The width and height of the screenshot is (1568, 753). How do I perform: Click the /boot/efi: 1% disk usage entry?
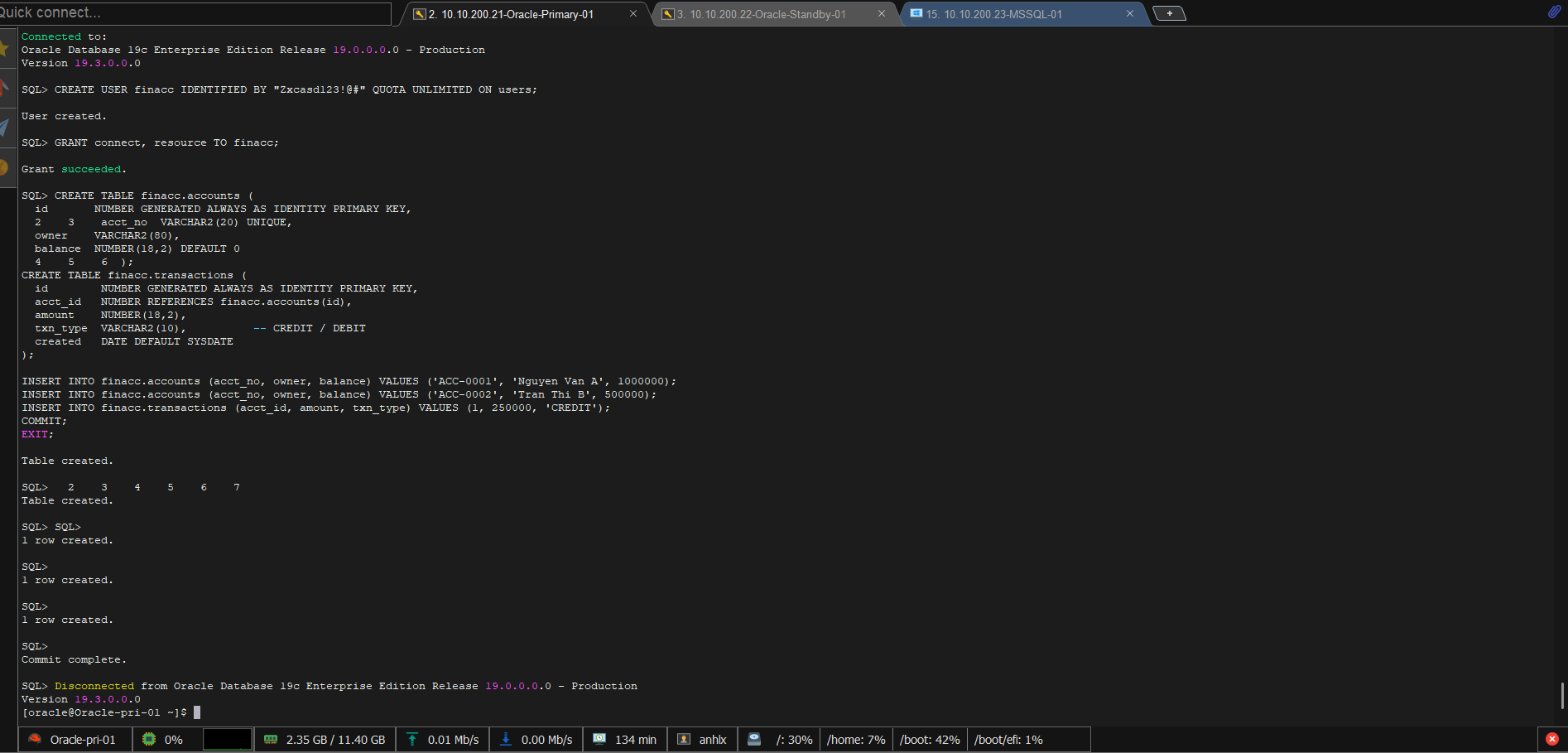point(1008,740)
